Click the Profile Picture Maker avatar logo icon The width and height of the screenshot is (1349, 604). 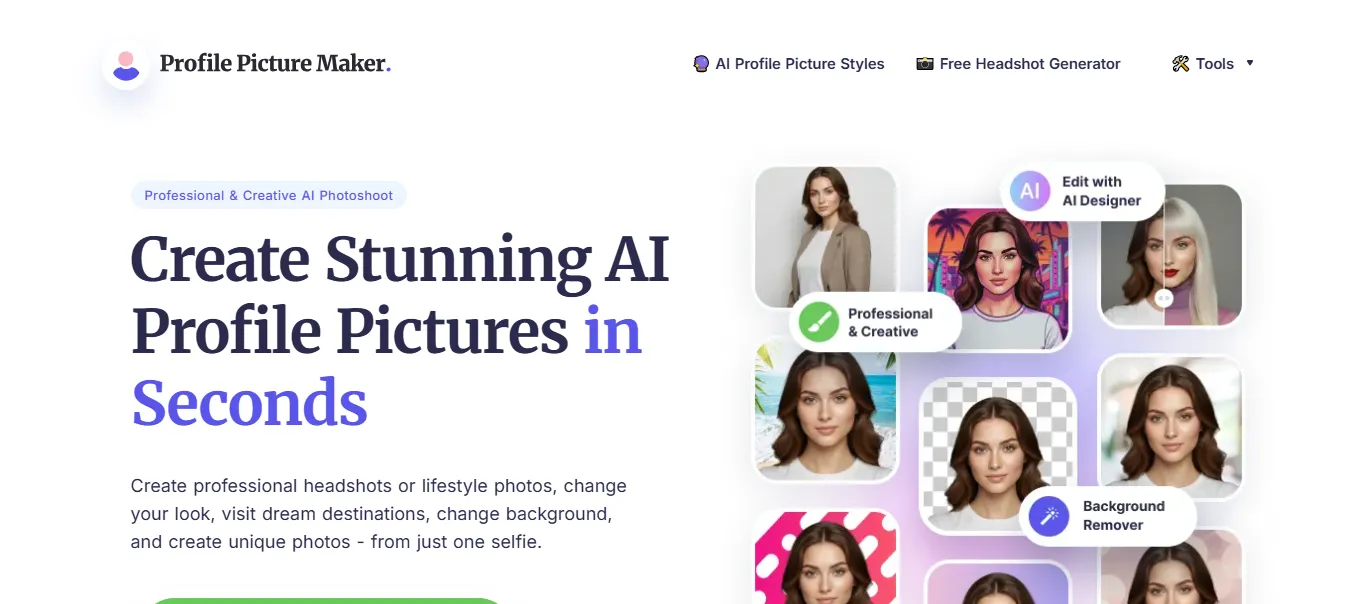pyautogui.click(x=125, y=65)
